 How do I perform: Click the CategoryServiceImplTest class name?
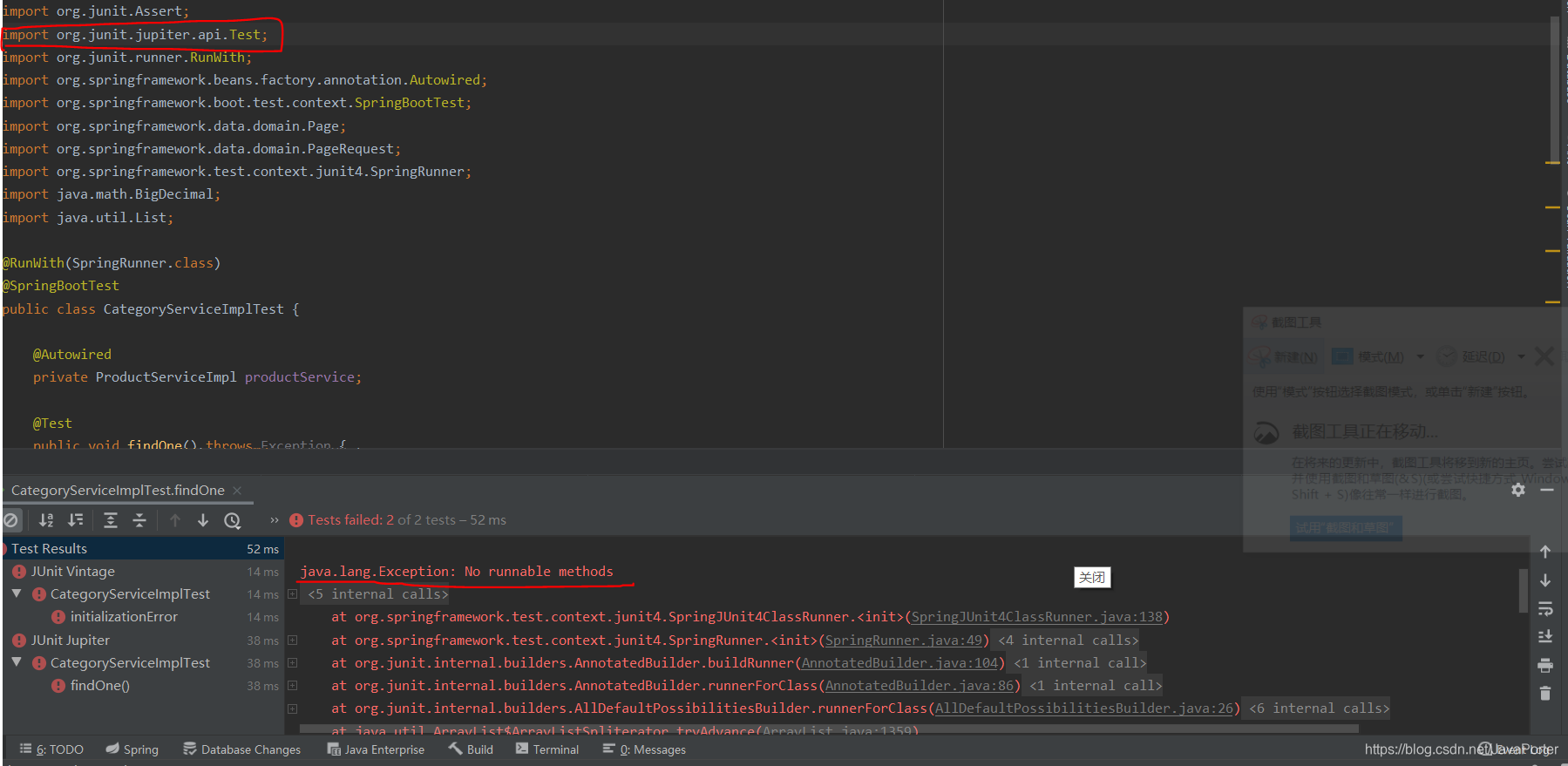193,309
